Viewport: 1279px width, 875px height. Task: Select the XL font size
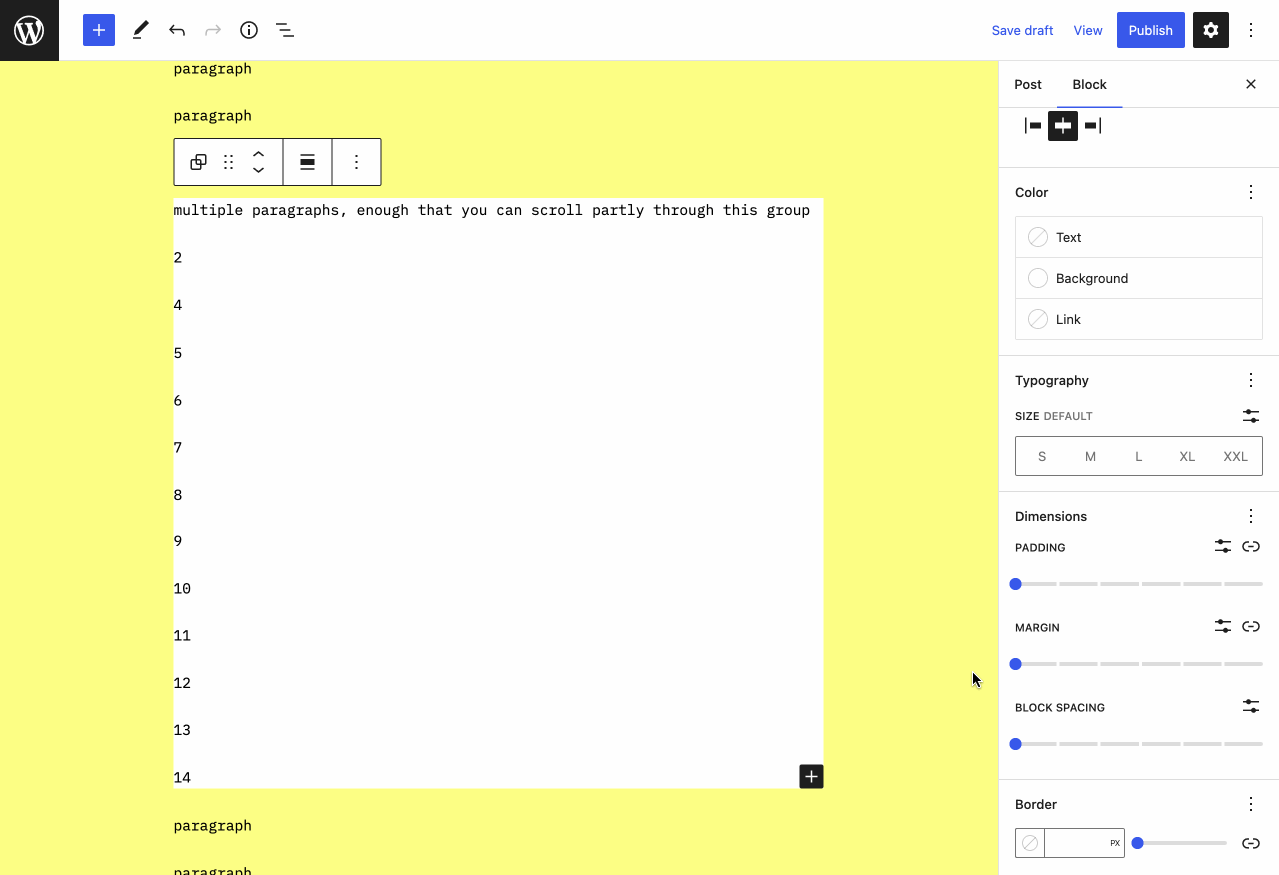1186,456
